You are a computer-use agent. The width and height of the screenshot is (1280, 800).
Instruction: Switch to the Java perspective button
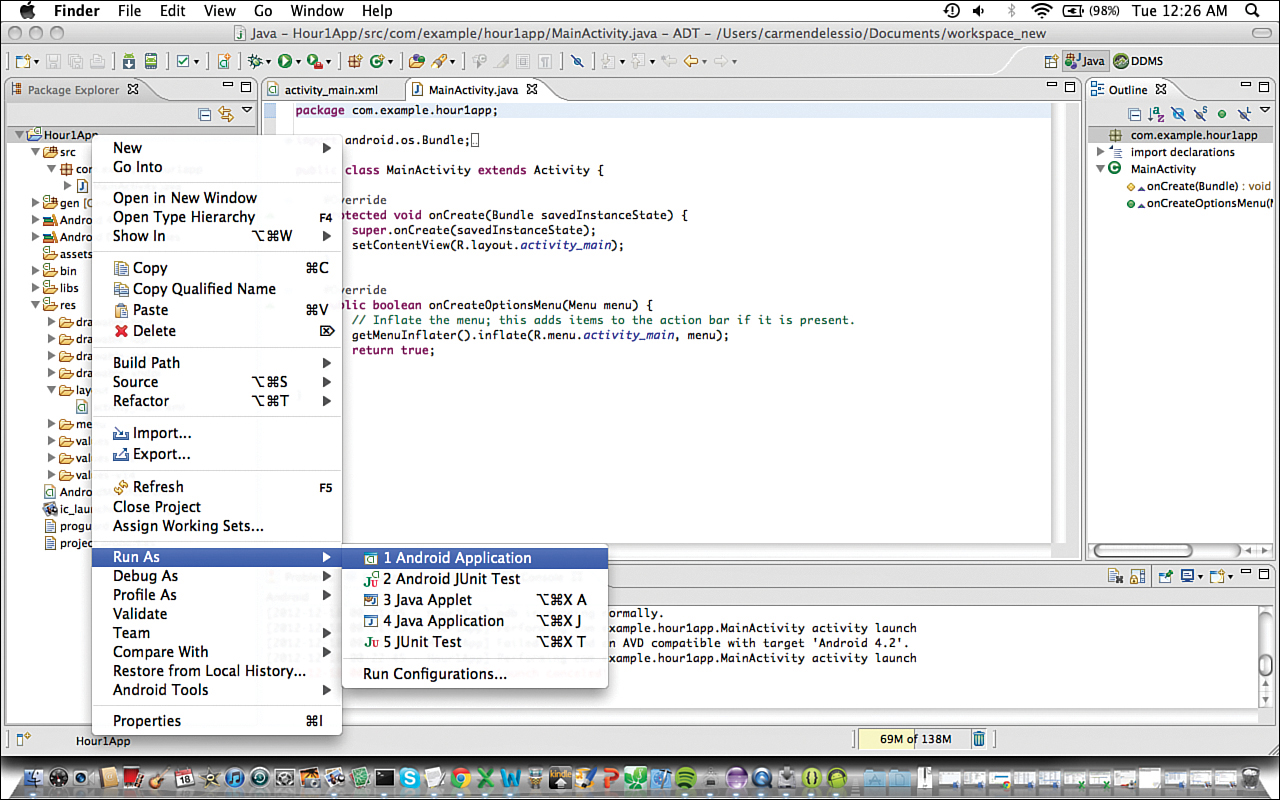pos(1085,61)
